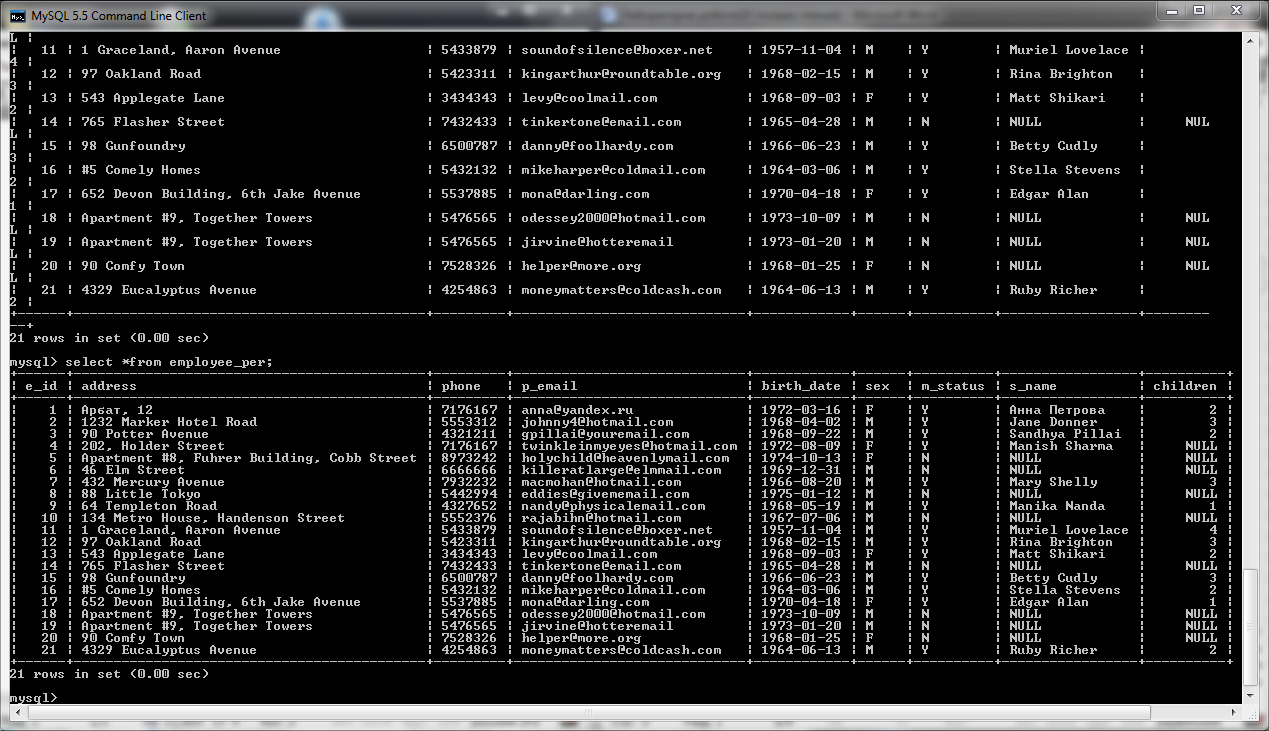Click the address '64 Templeton Road'
The image size is (1269, 731).
149,506
